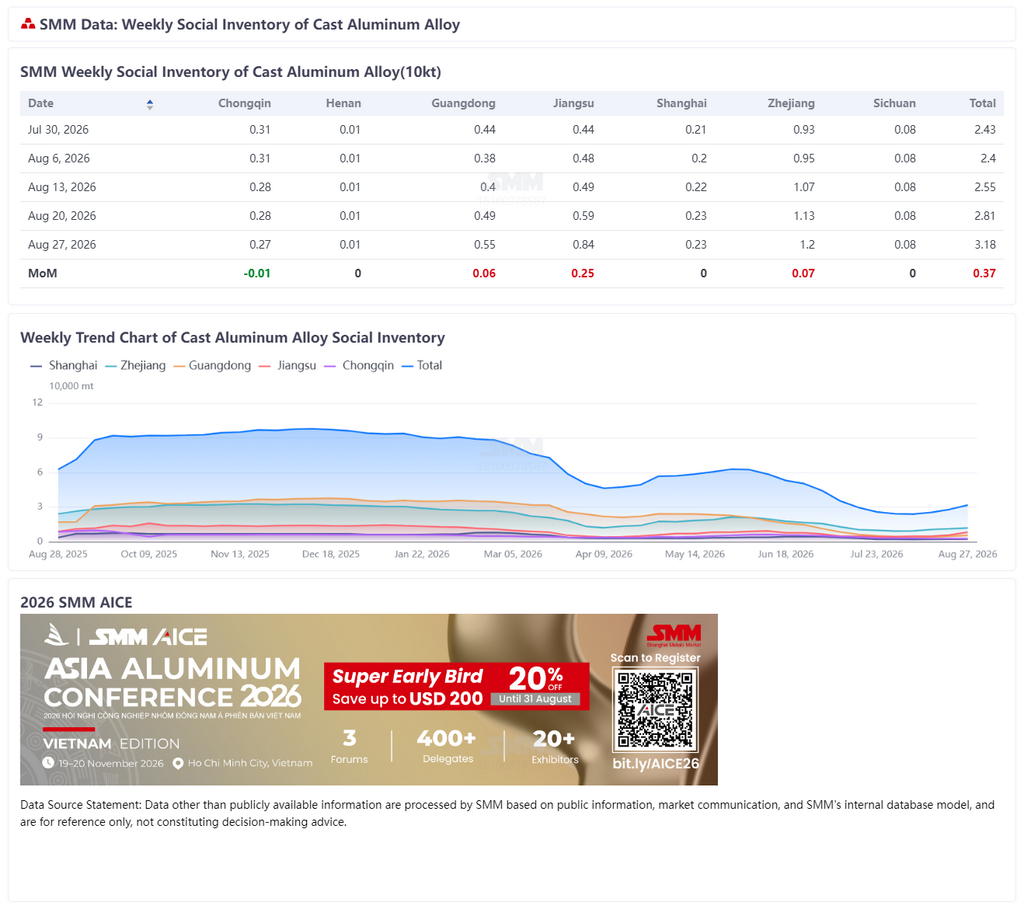Screen dimensions: 1024x910
Task: Click the location pin by Ho Chi Minh City
Action: click(178, 763)
